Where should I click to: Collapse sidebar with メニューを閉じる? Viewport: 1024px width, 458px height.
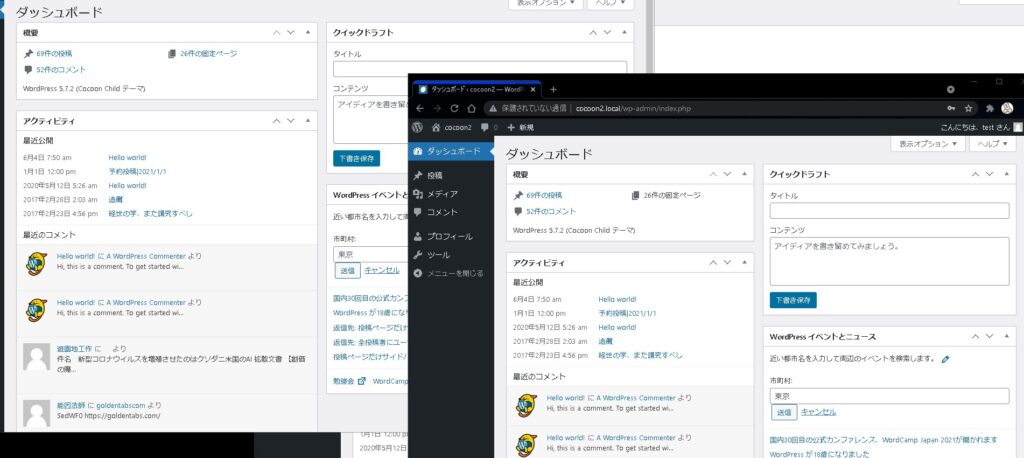[x=455, y=272]
